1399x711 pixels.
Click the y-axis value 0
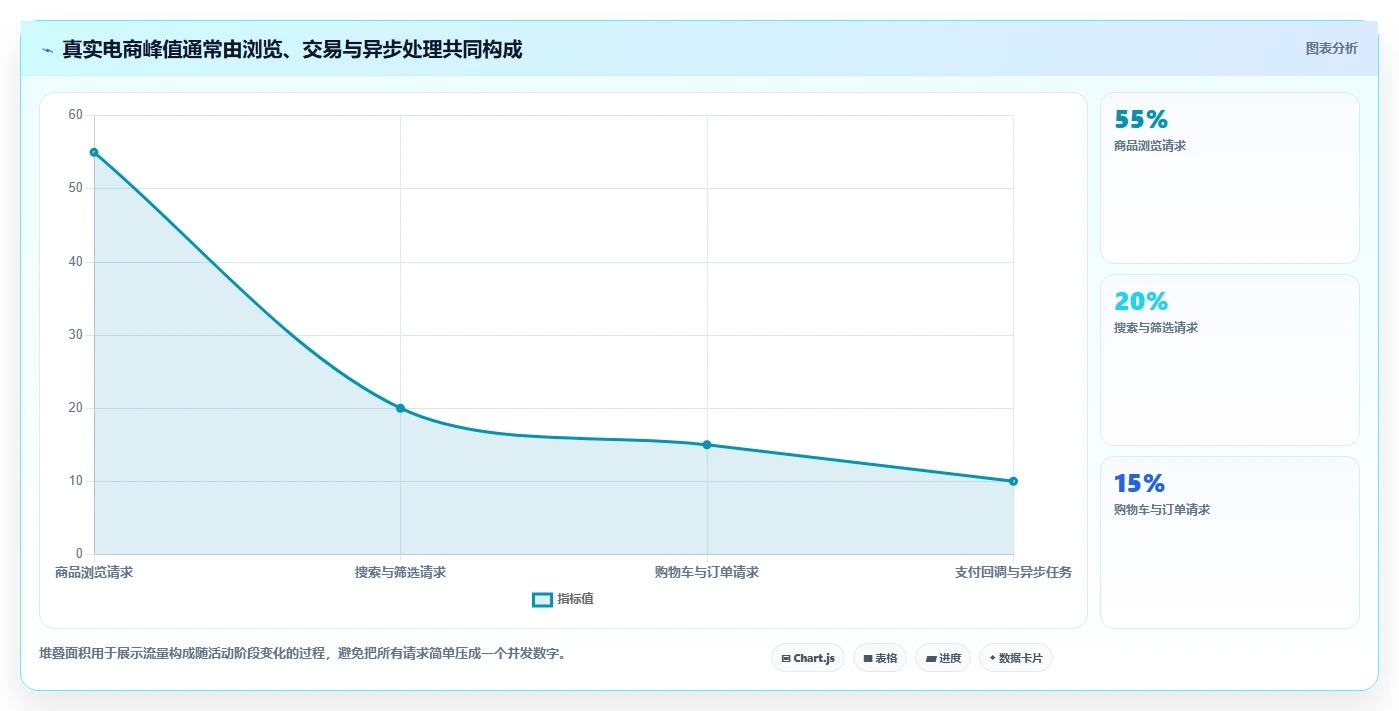pyautogui.click(x=79, y=554)
